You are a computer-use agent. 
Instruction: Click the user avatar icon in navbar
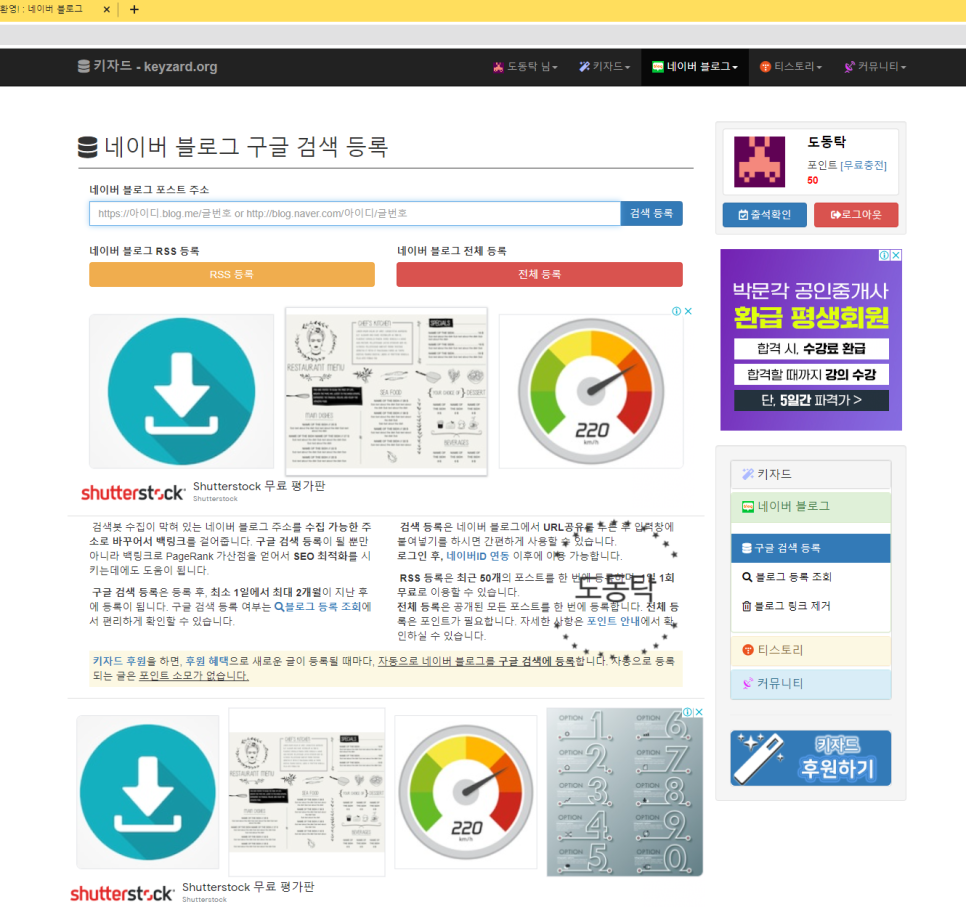(498, 67)
